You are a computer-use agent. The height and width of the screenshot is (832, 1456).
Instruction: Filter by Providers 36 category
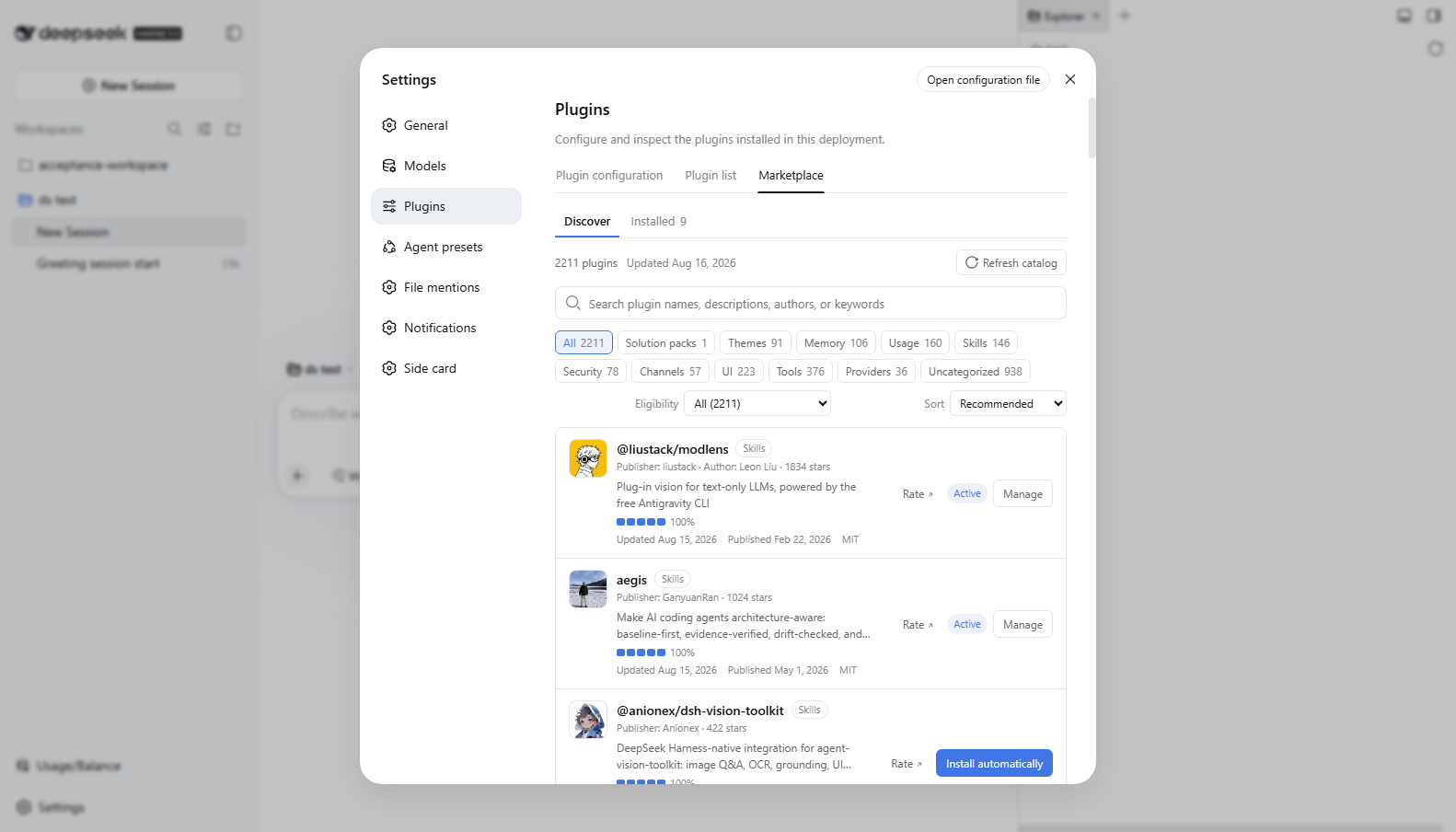tap(876, 371)
